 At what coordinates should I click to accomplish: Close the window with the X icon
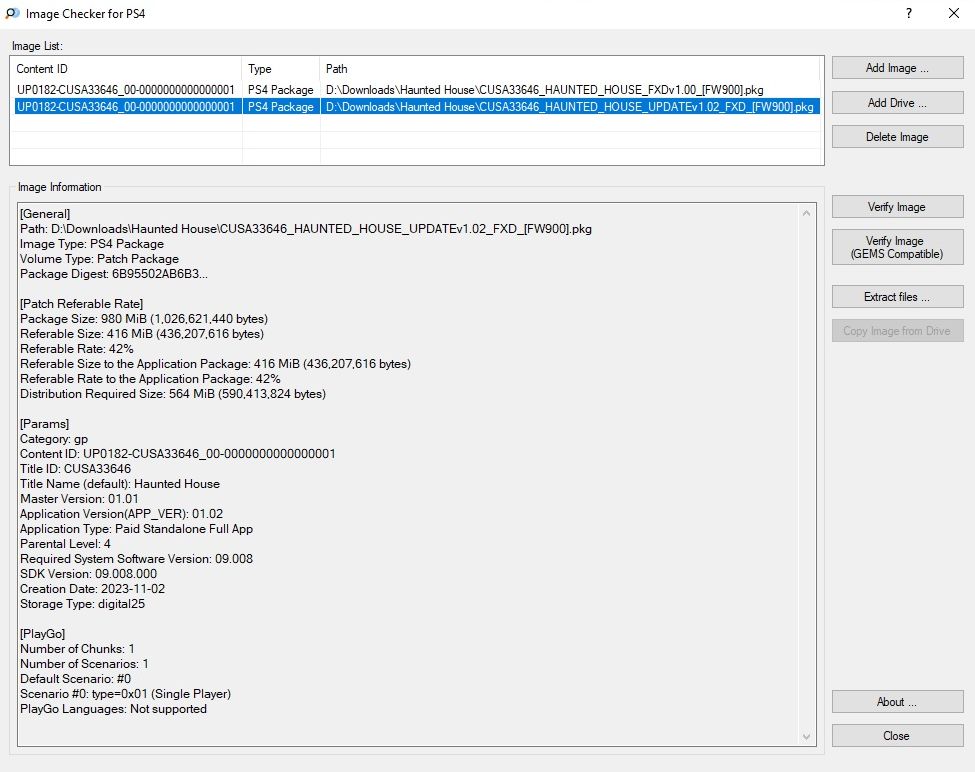(x=953, y=14)
